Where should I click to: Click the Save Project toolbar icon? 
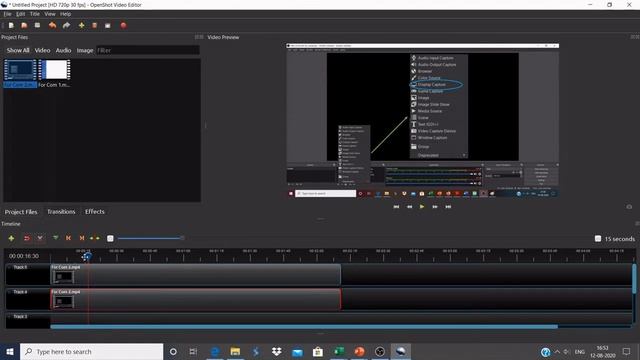click(x=38, y=25)
